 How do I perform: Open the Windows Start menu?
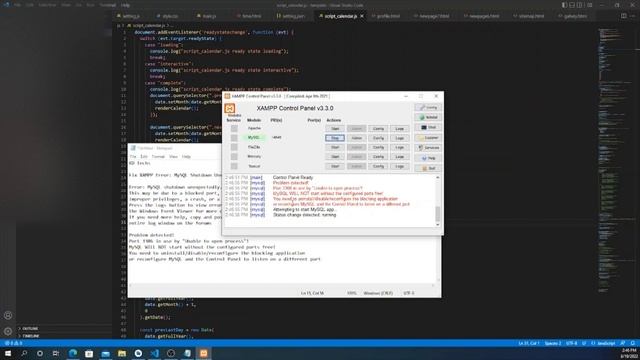pos(8,353)
